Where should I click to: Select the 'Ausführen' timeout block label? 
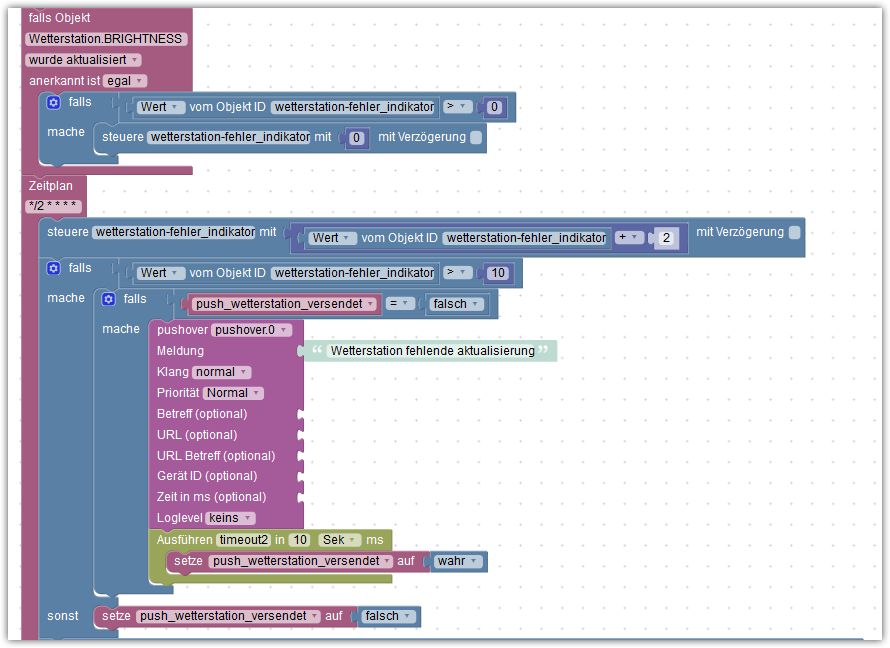[x=184, y=540]
